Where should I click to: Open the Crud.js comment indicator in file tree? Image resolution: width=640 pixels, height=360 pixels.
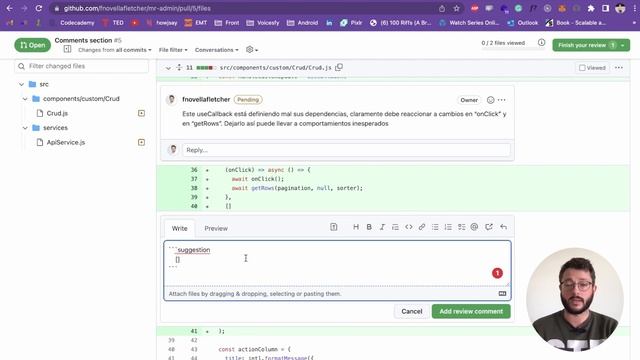coord(141,113)
